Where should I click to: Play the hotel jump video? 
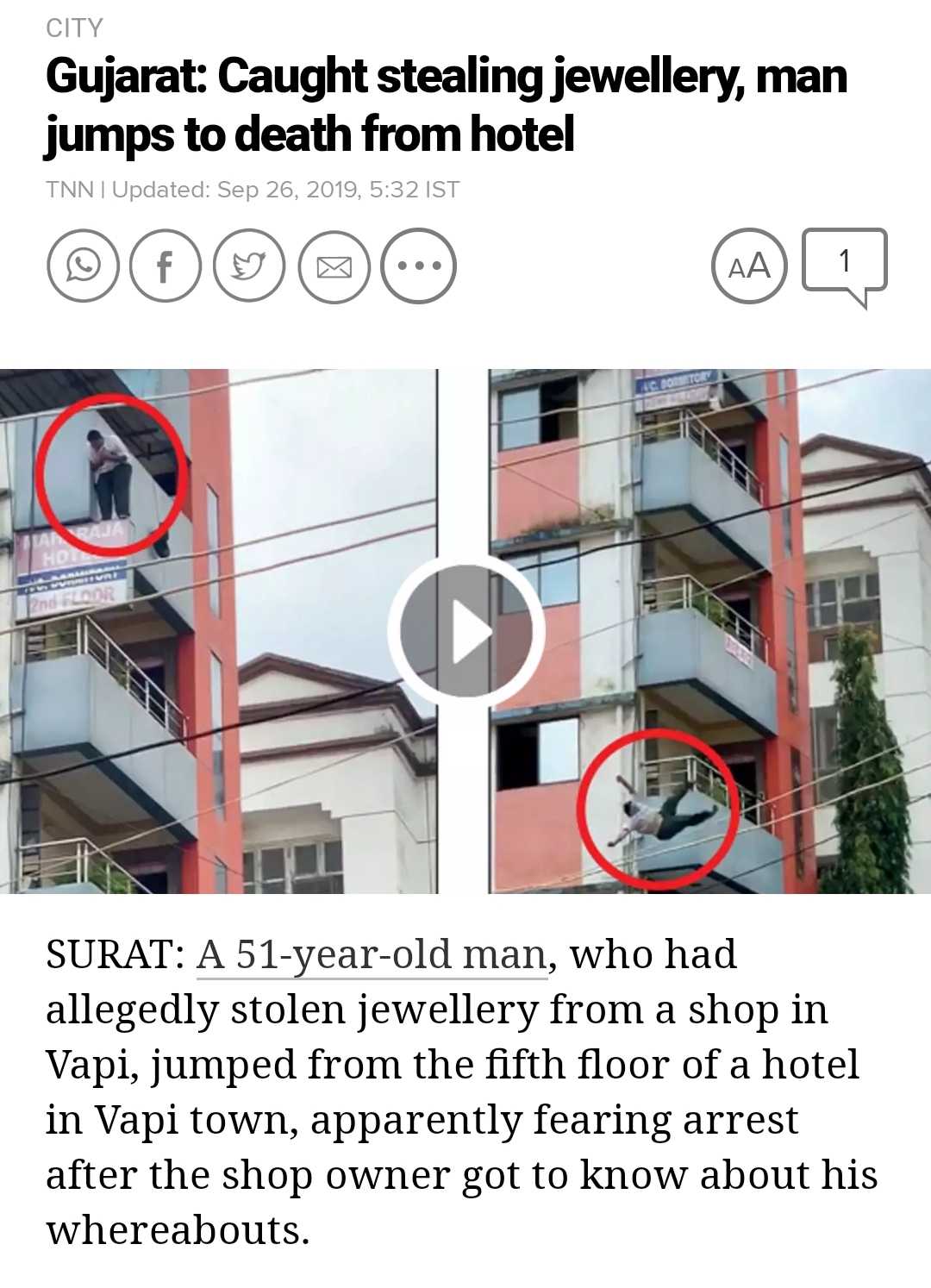click(465, 632)
